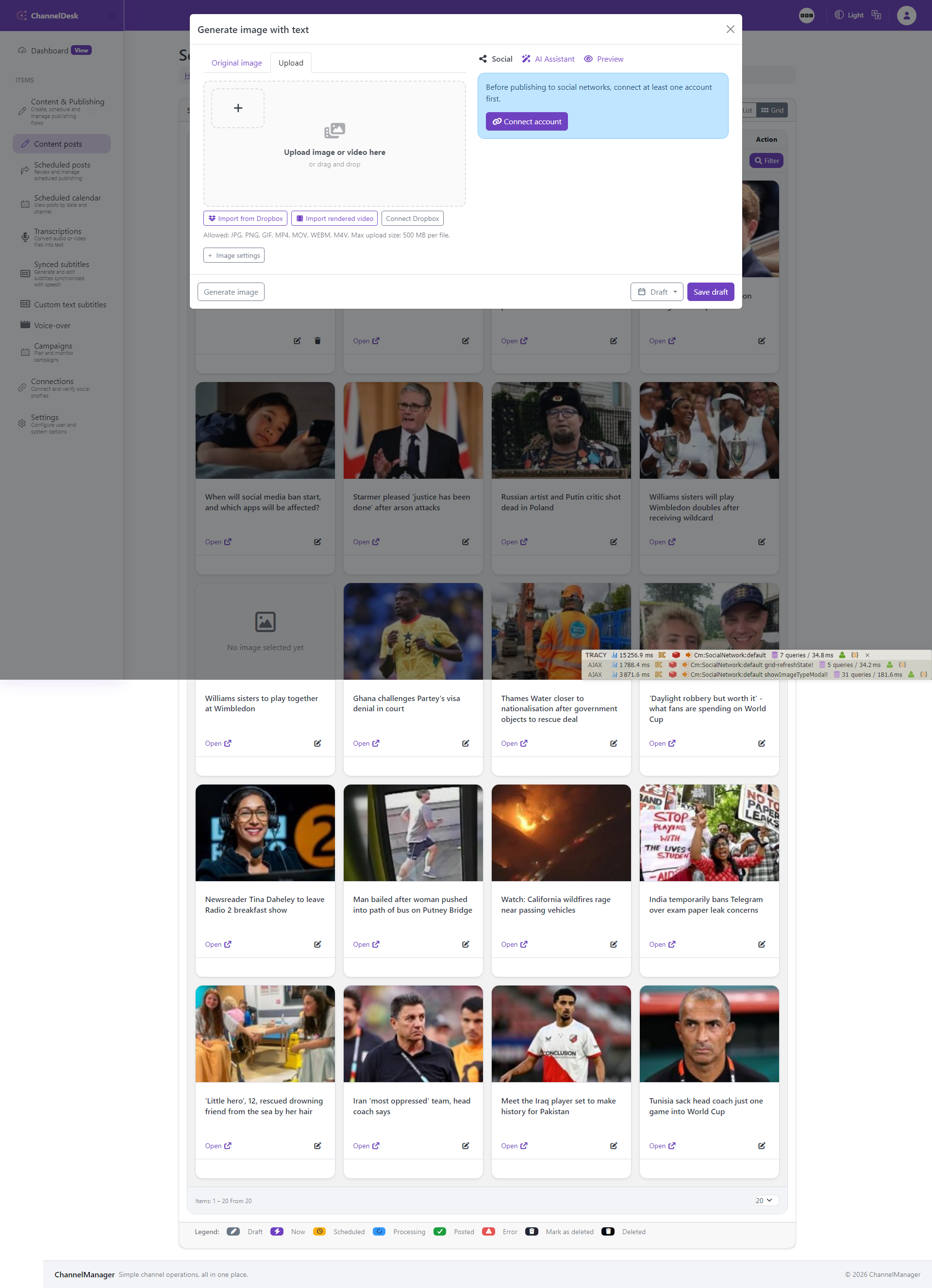932x1288 pixels.
Task: Click the Tunisia head coach thumbnail
Action: tap(709, 1034)
